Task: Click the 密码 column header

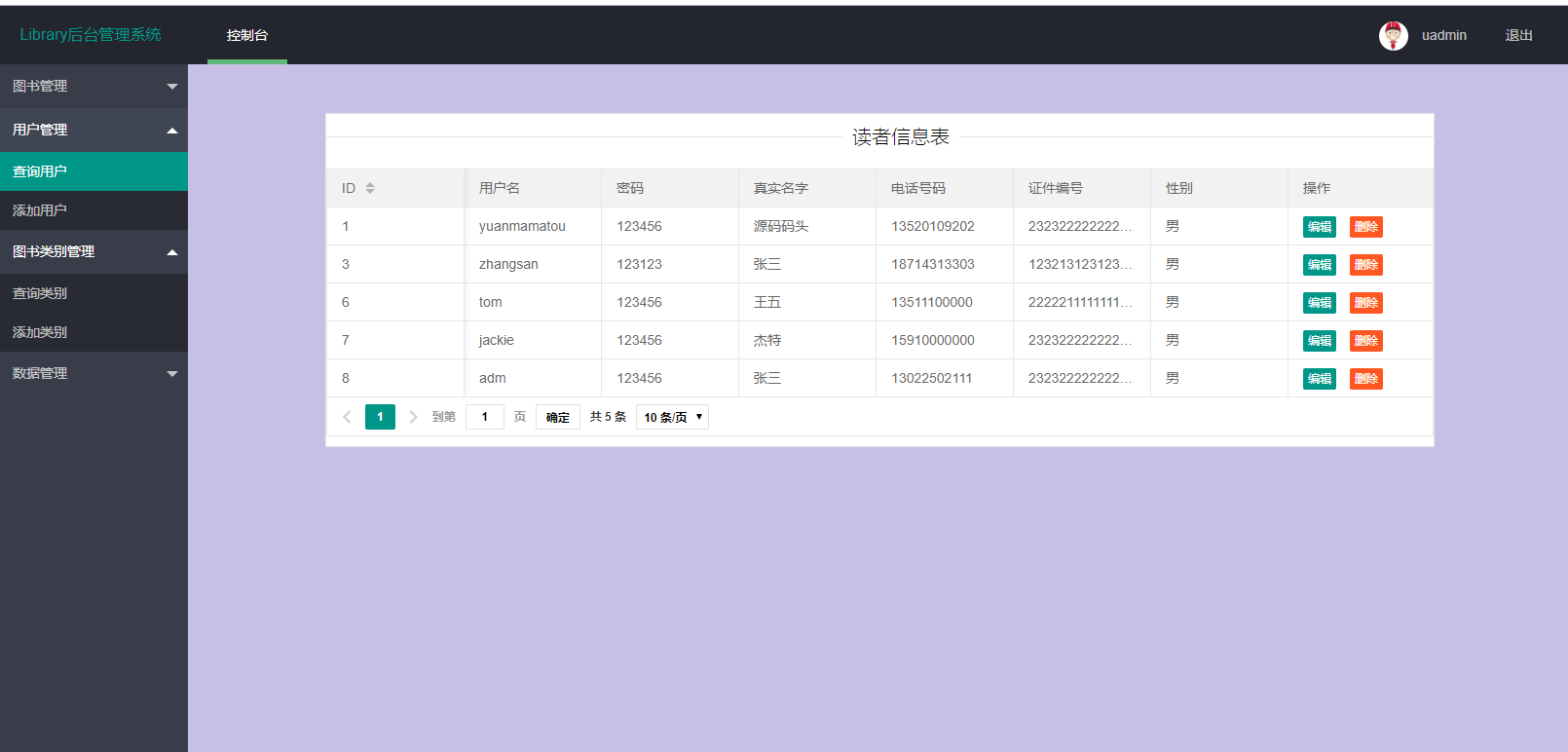Action: coord(670,188)
